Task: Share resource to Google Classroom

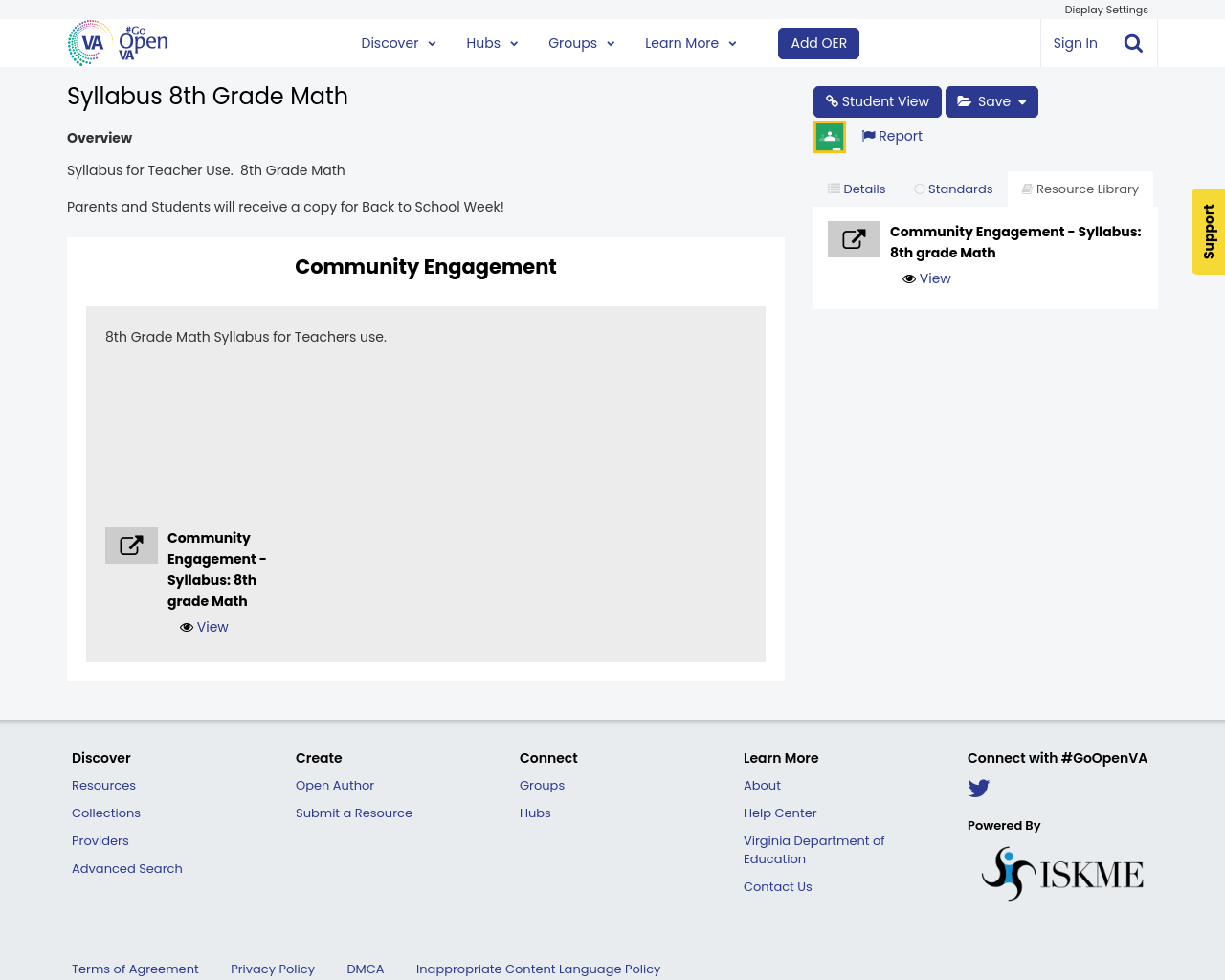Action: (x=829, y=135)
